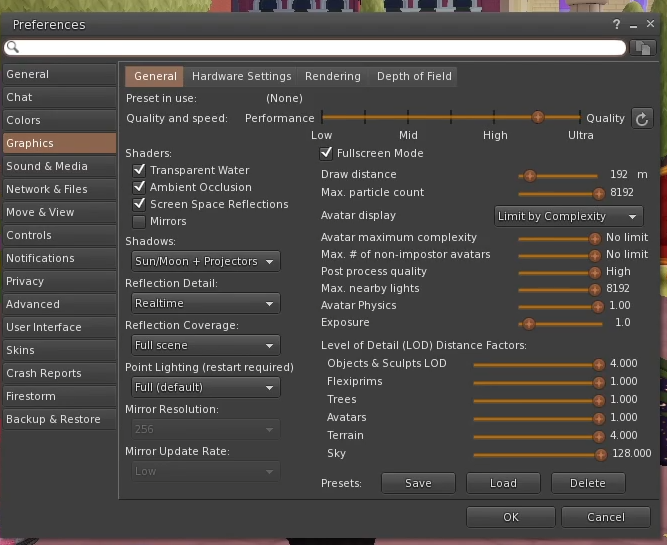Click the search magnifier icon
667x545 pixels.
[13, 47]
